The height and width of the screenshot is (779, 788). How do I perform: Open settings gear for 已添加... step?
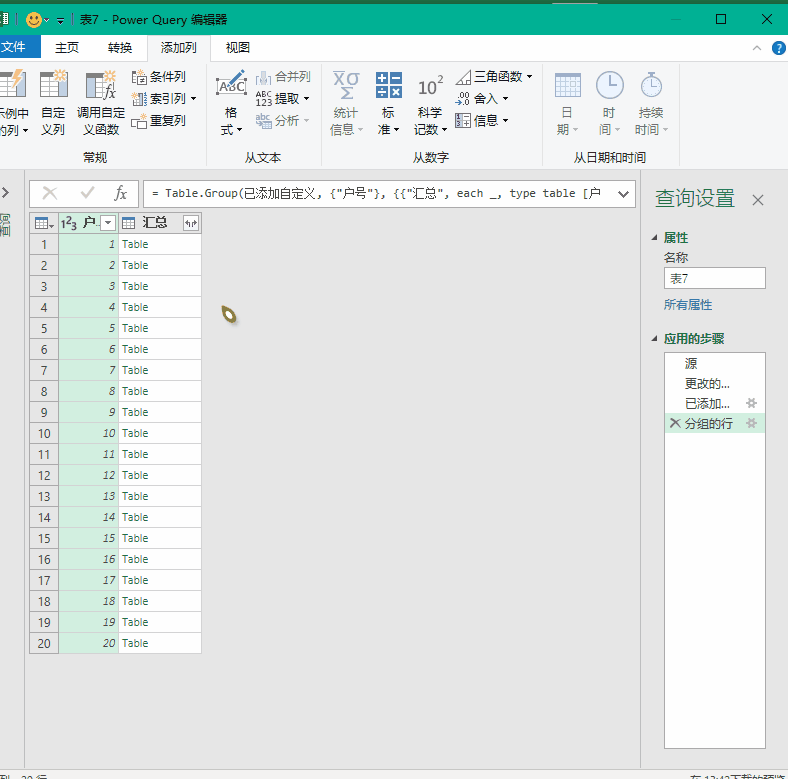pos(752,403)
